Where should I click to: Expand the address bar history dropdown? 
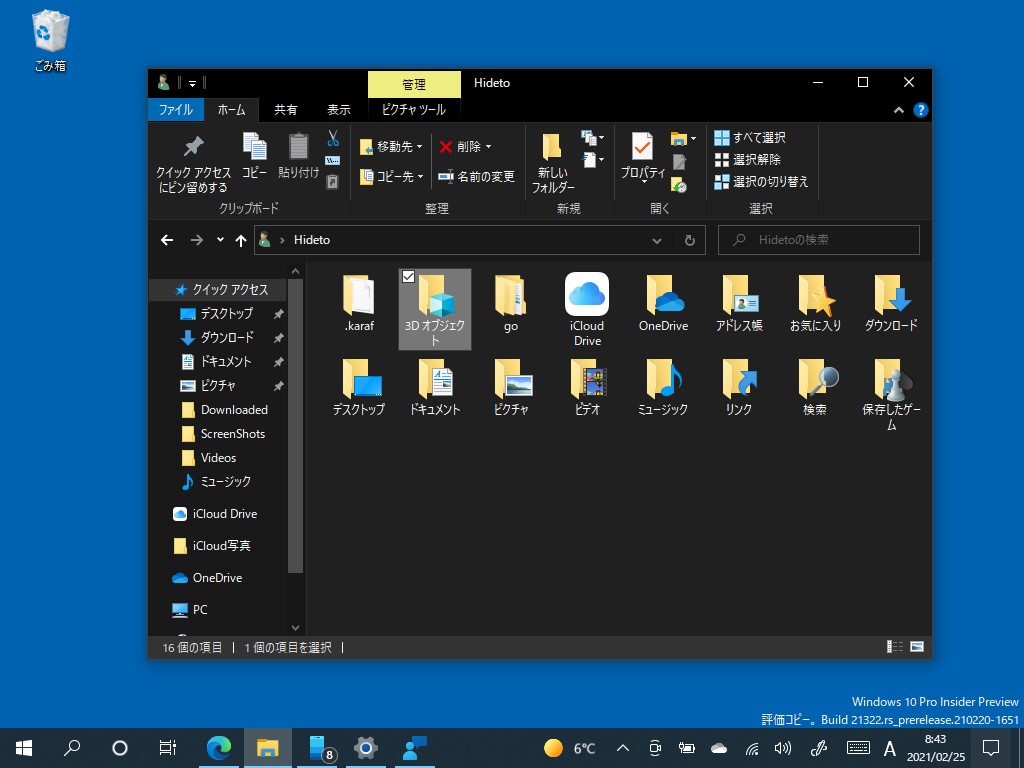tap(656, 240)
